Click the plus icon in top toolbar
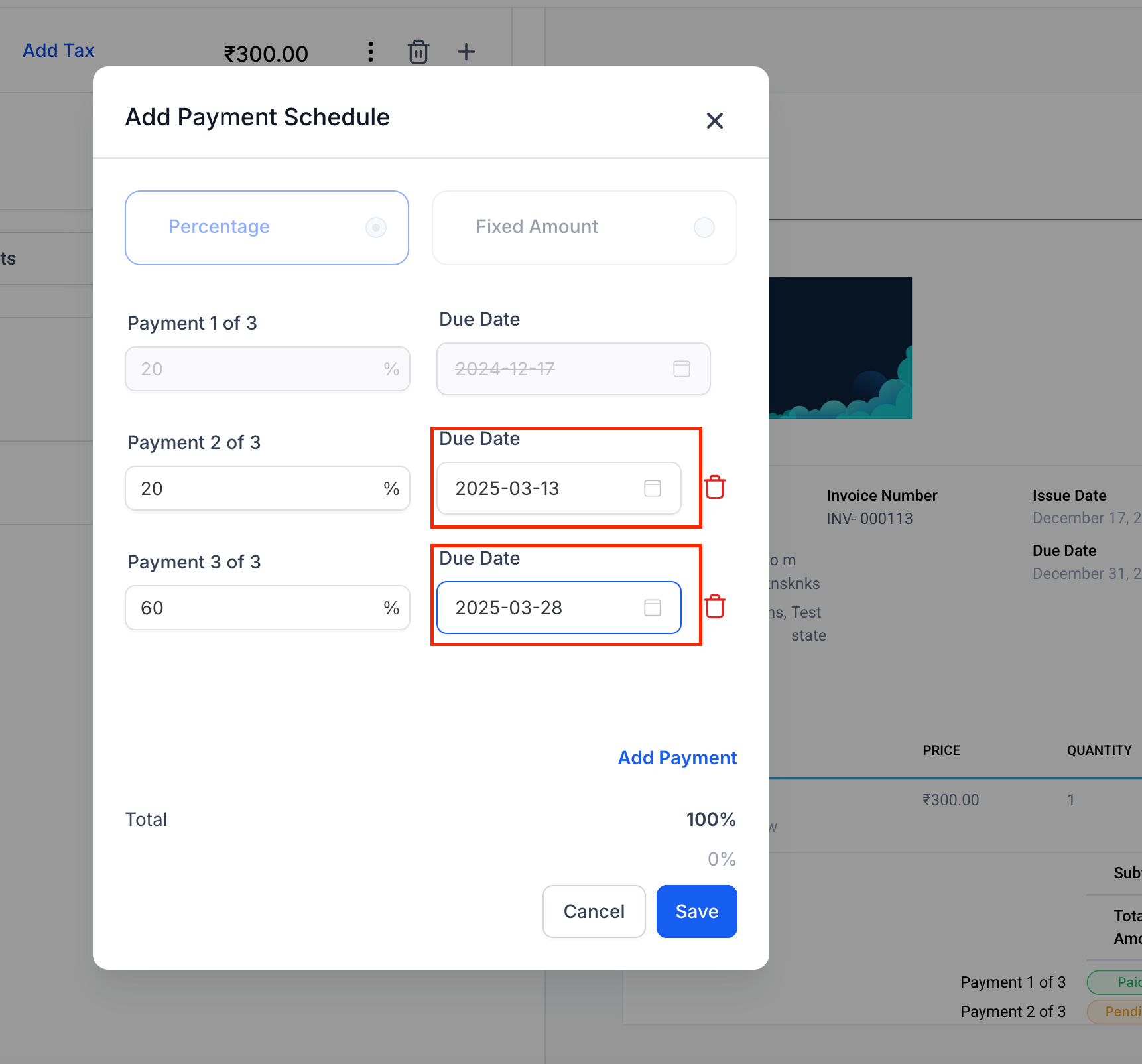 pyautogui.click(x=466, y=52)
